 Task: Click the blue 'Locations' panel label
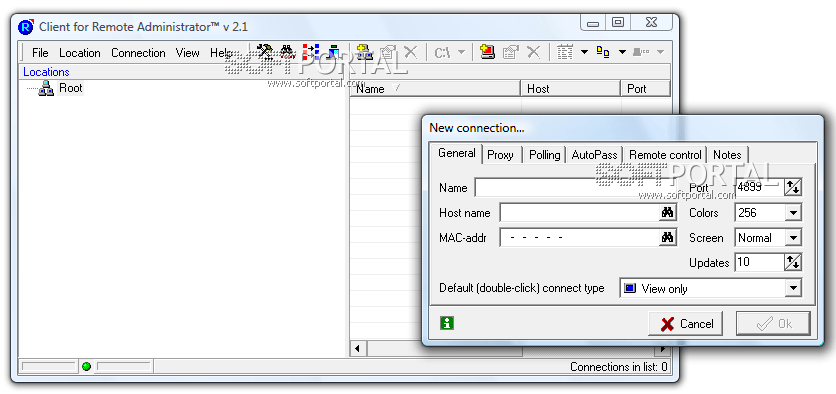(46, 72)
